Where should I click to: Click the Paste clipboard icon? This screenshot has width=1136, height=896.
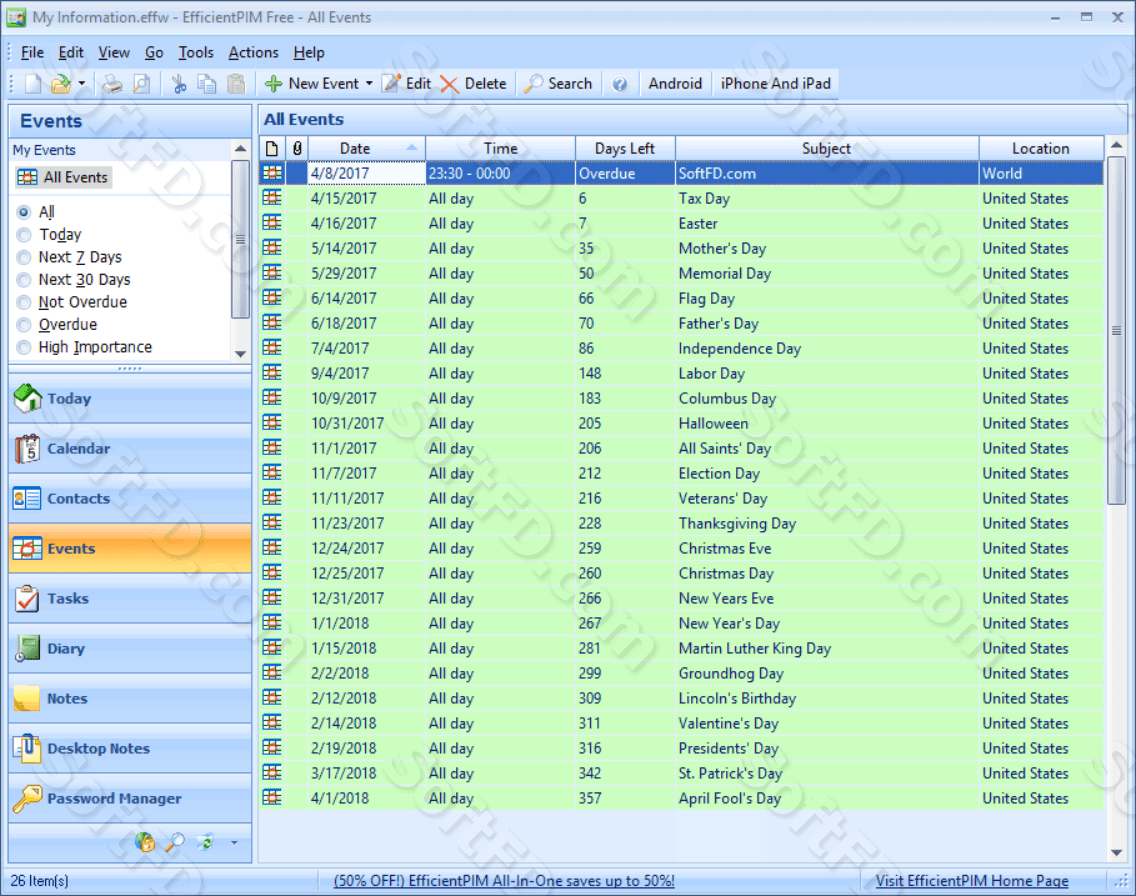pyautogui.click(x=236, y=84)
